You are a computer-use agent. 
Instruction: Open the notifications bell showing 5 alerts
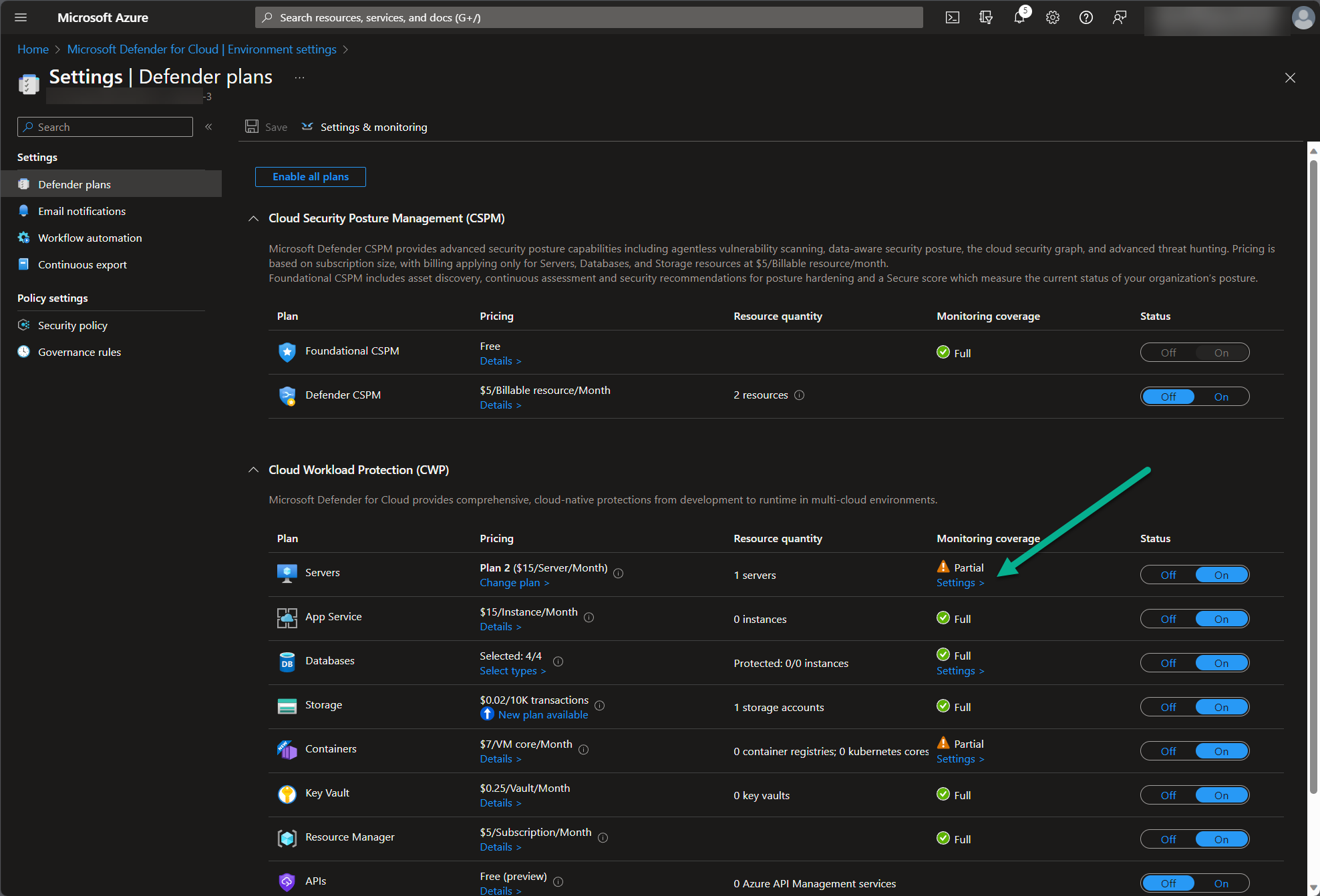[x=1019, y=17]
